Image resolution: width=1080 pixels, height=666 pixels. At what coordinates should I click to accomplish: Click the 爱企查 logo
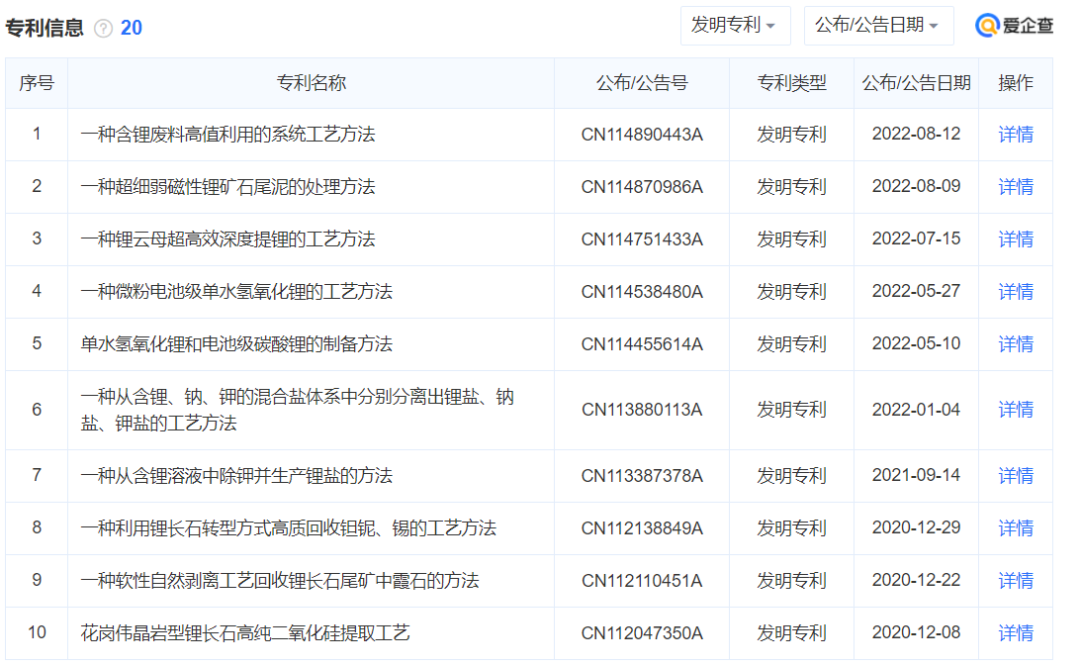1014,25
